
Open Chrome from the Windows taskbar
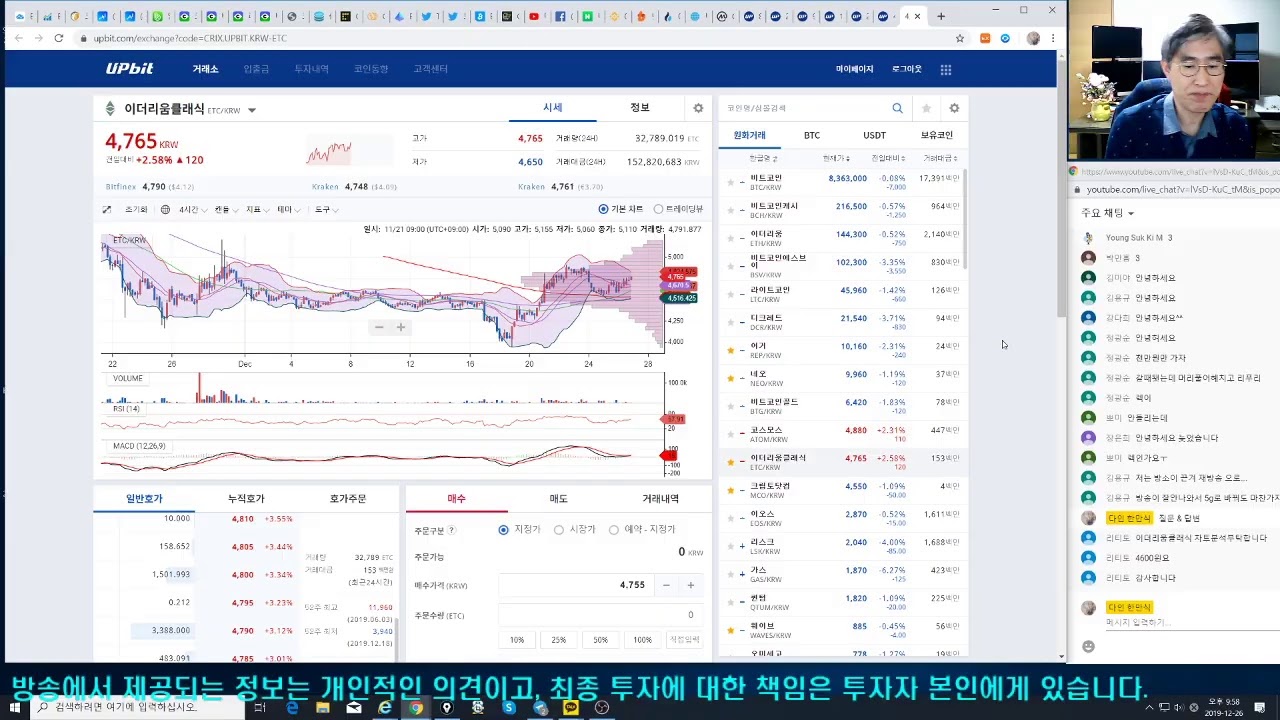416,708
